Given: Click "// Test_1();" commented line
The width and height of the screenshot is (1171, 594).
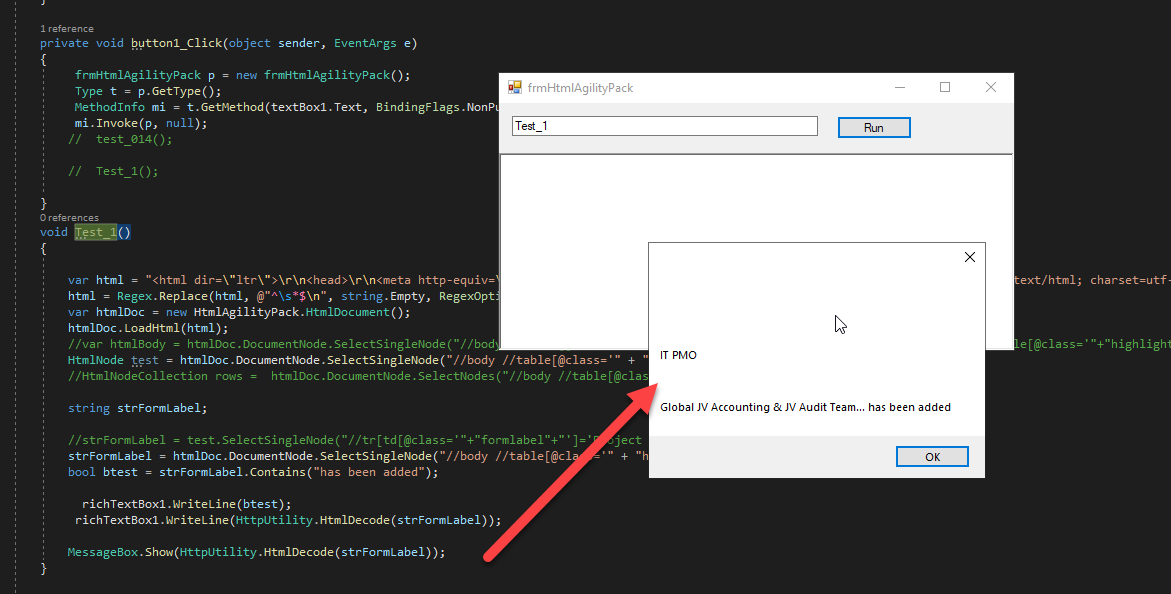Looking at the screenshot, I should click(114, 171).
